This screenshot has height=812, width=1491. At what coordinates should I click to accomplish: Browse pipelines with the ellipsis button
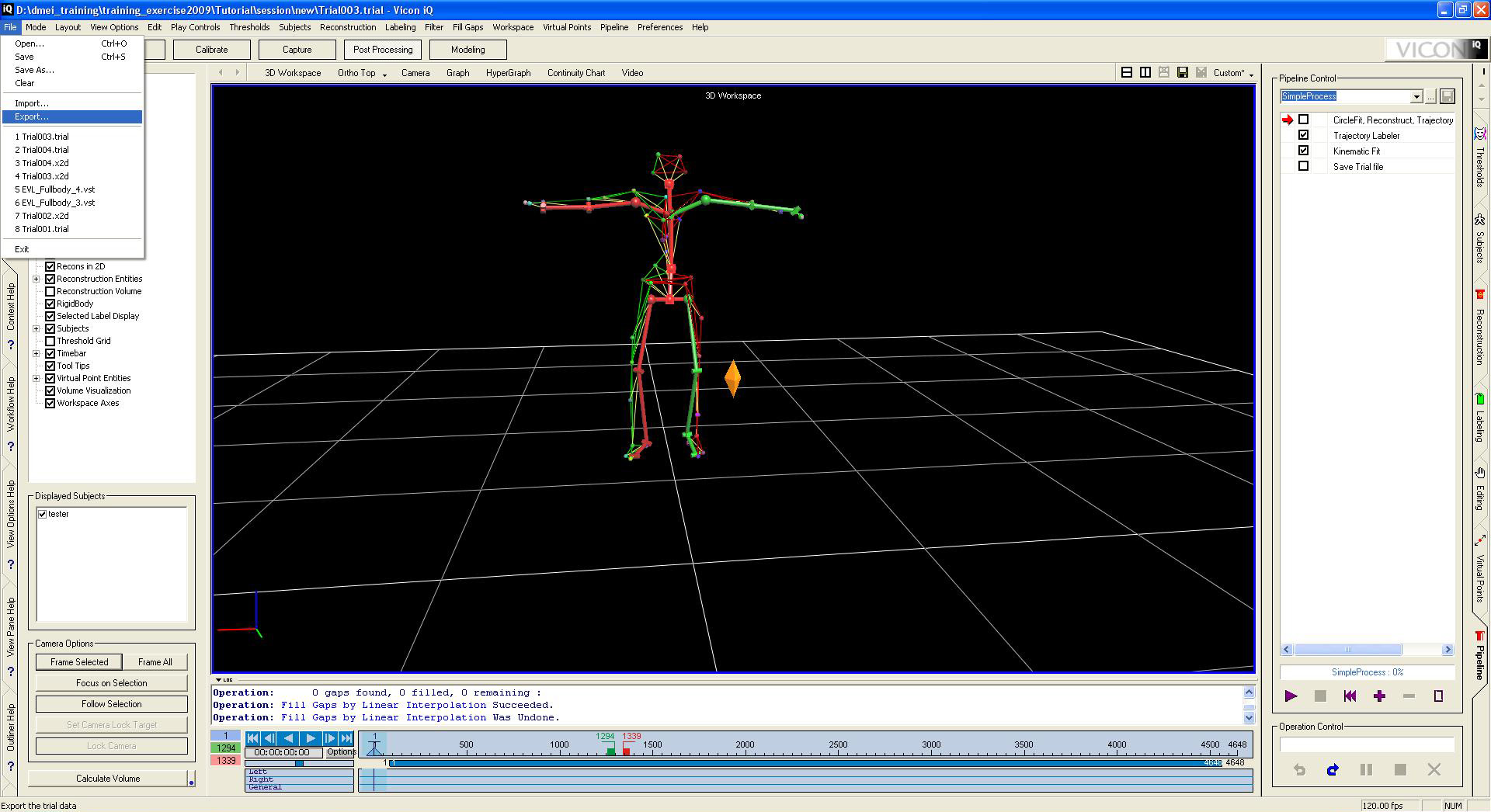tap(1430, 96)
